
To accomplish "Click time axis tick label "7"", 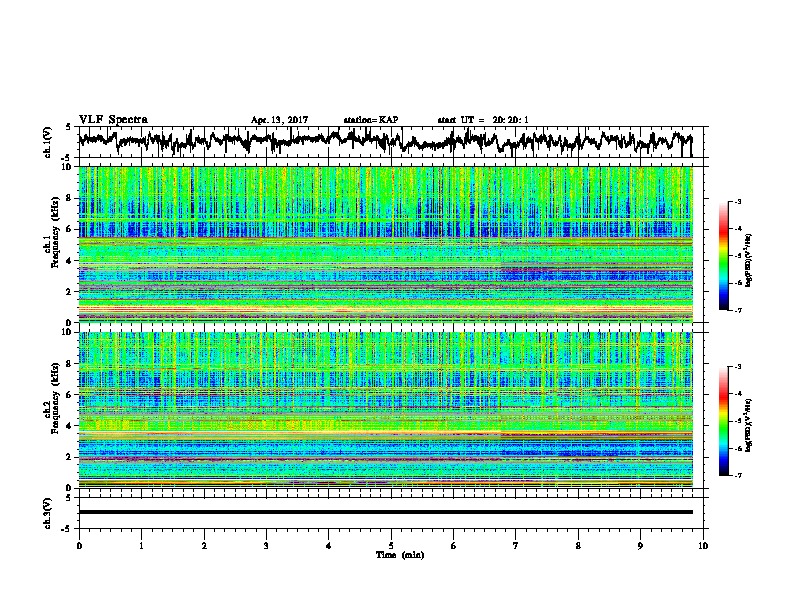I will 516,546.
